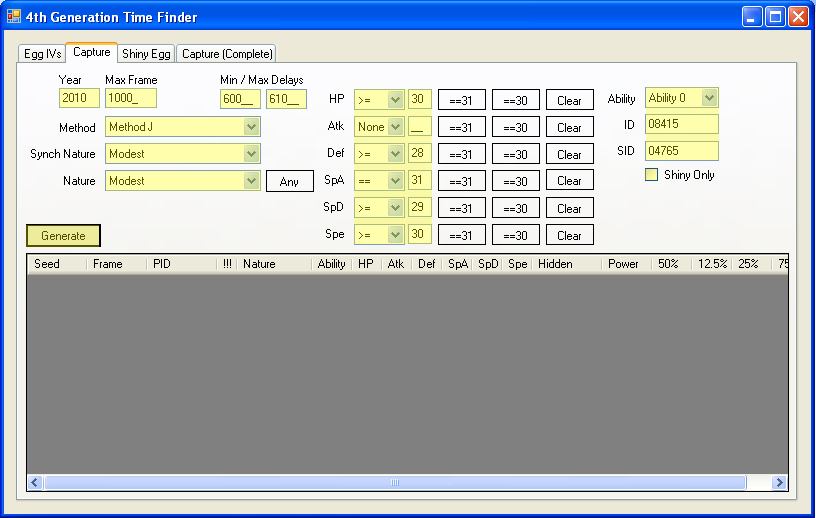Viewport: 816px width, 518px height.
Task: Focus the Year input field
Action: pos(79,98)
